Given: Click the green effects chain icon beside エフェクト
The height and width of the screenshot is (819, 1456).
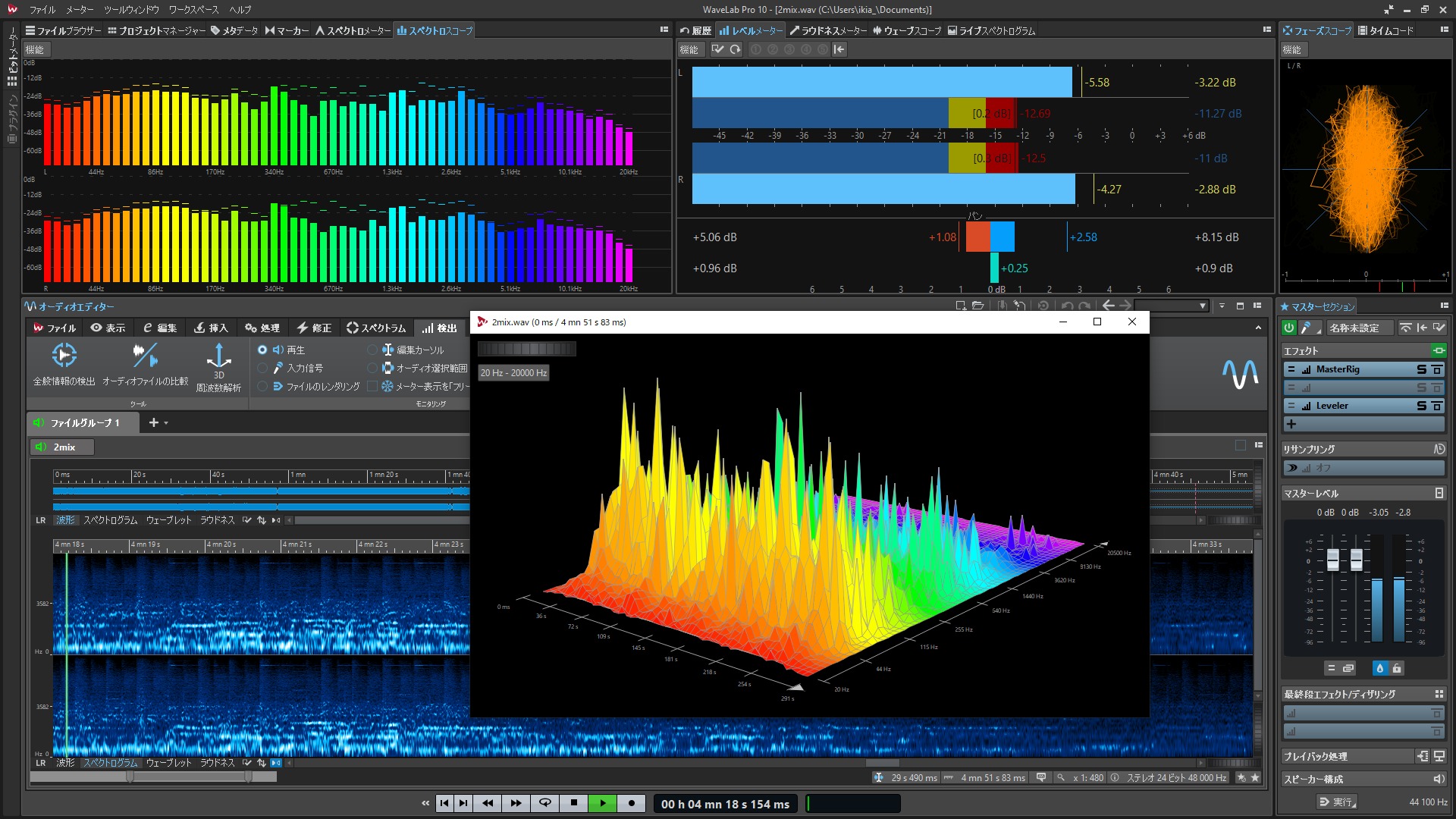Looking at the screenshot, I should coord(1438,350).
